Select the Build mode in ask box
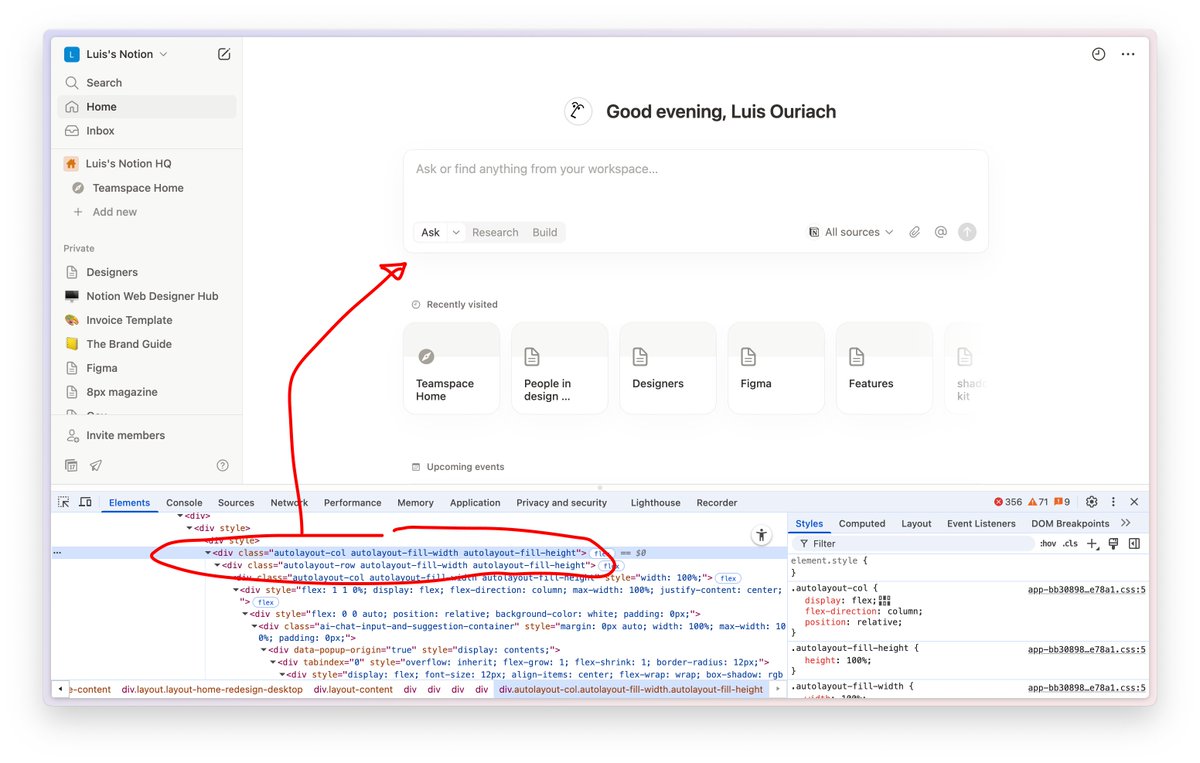Screen dimensions: 1200x763 pos(545,232)
